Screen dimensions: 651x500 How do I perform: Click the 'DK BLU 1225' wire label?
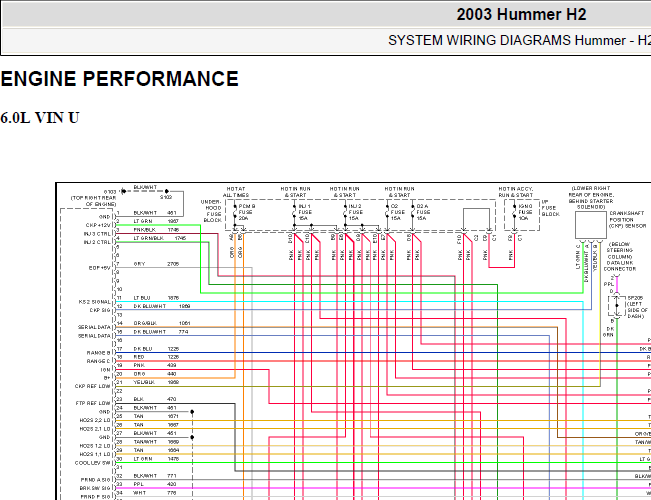point(156,349)
